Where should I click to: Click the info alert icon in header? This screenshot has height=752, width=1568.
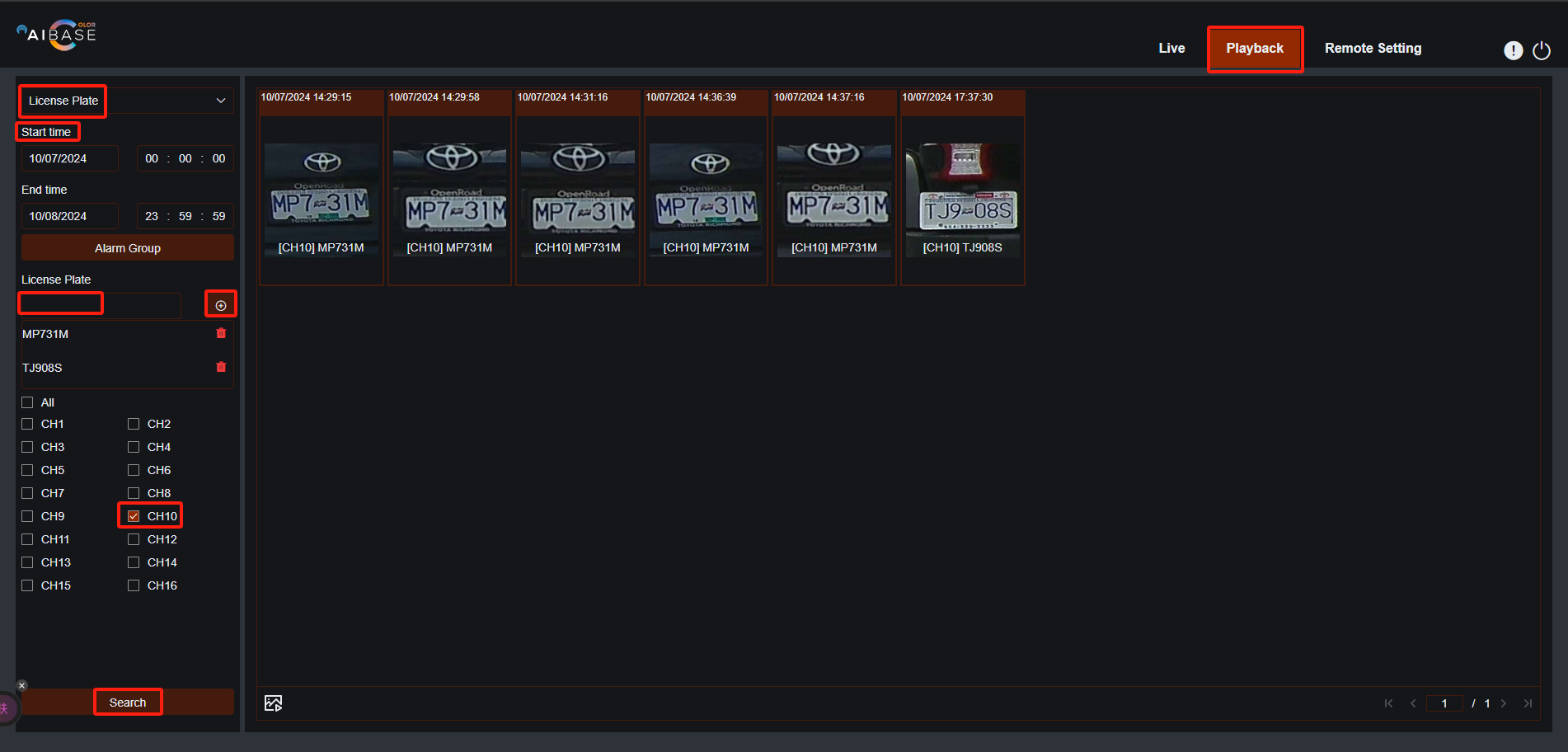click(1513, 50)
